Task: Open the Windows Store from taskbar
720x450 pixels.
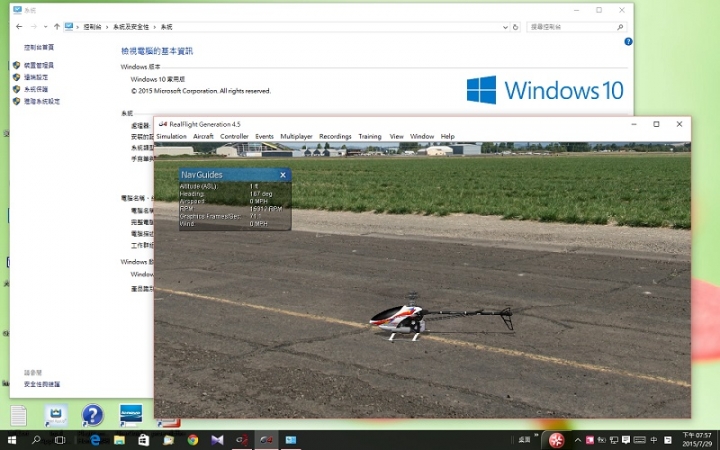Action: pyautogui.click(x=144, y=440)
